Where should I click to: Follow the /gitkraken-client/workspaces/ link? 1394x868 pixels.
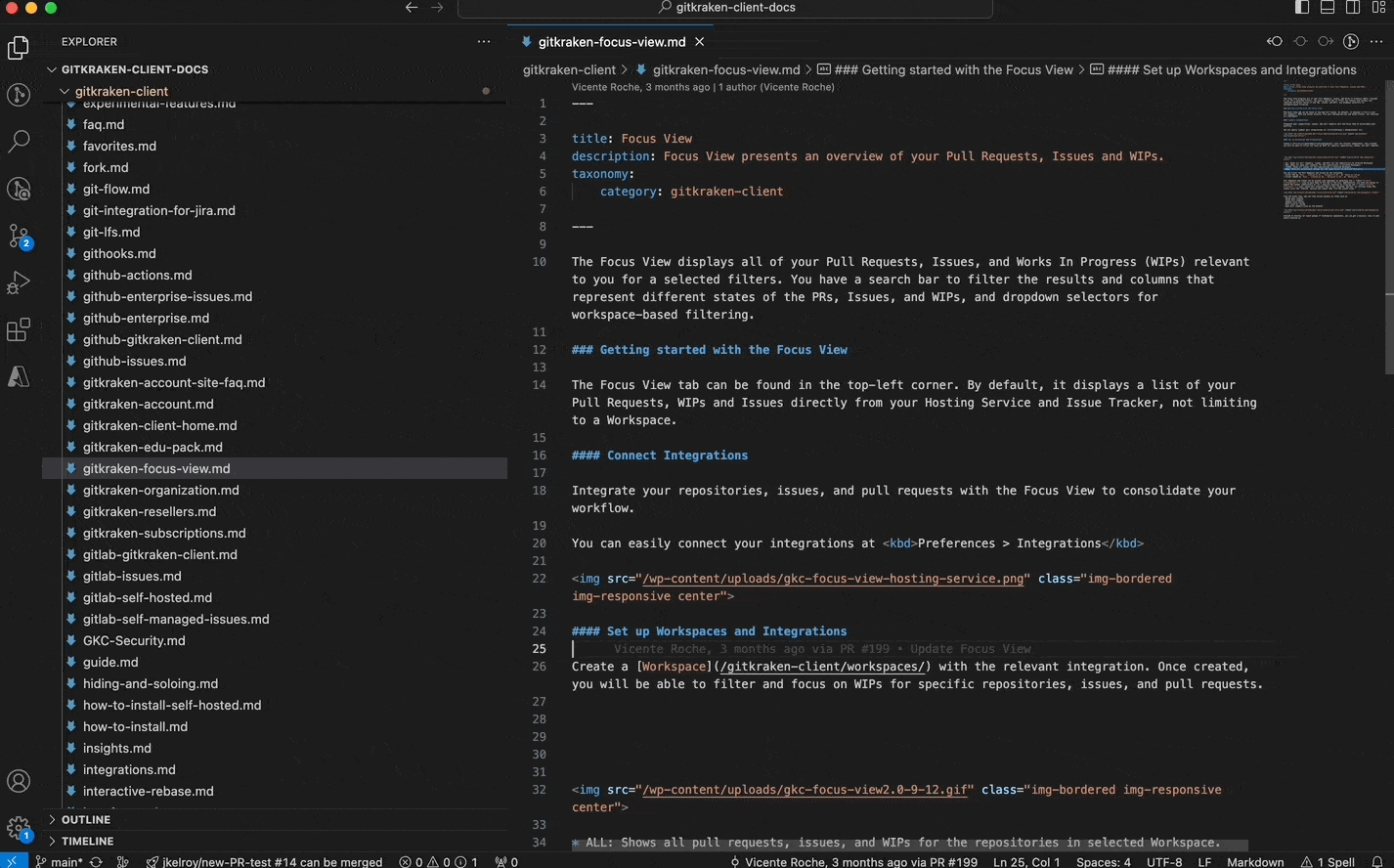[822, 667]
